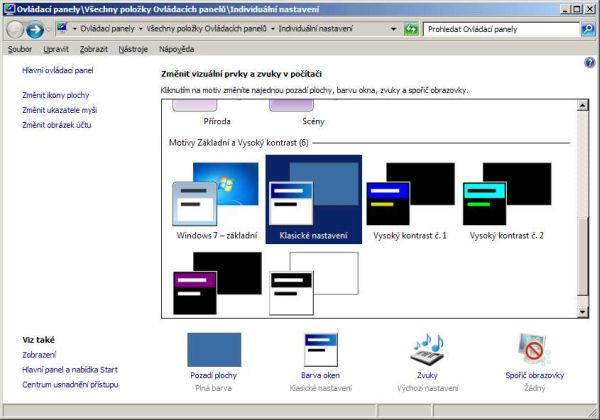
Task: Click the greyed Back navigation arrow
Action: click(15, 30)
